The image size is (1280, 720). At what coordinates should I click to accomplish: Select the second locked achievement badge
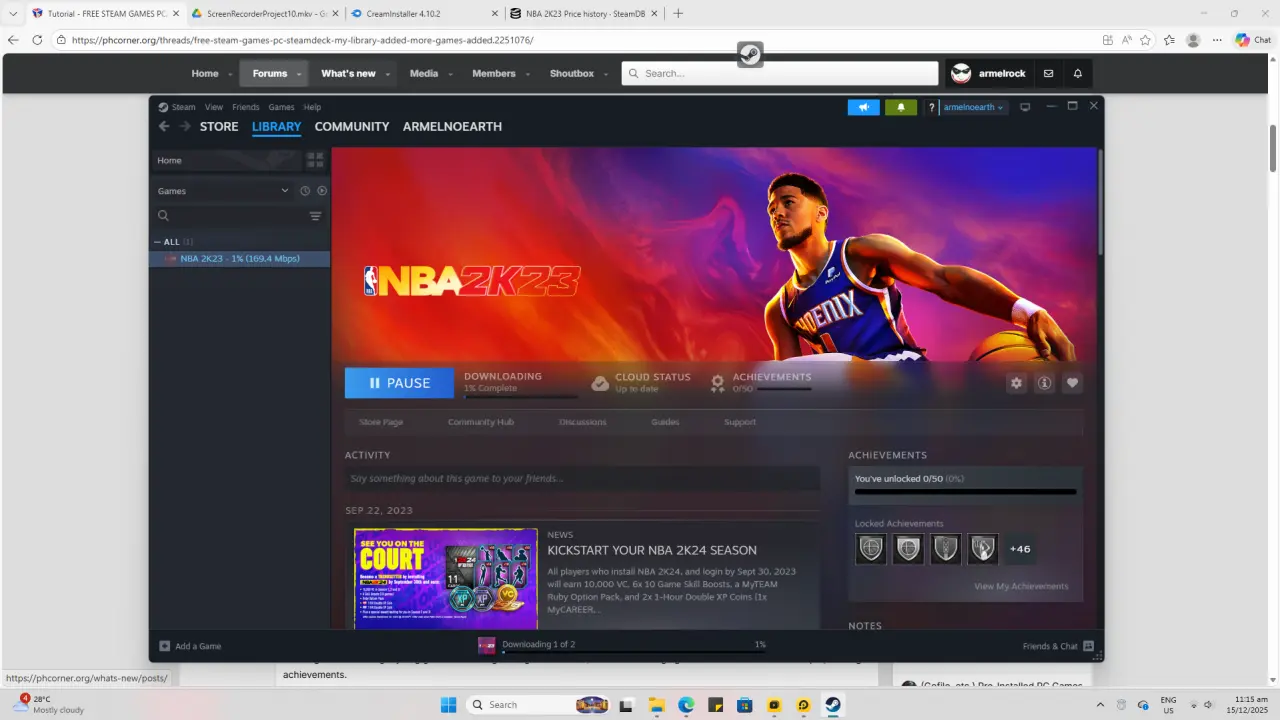(x=908, y=549)
